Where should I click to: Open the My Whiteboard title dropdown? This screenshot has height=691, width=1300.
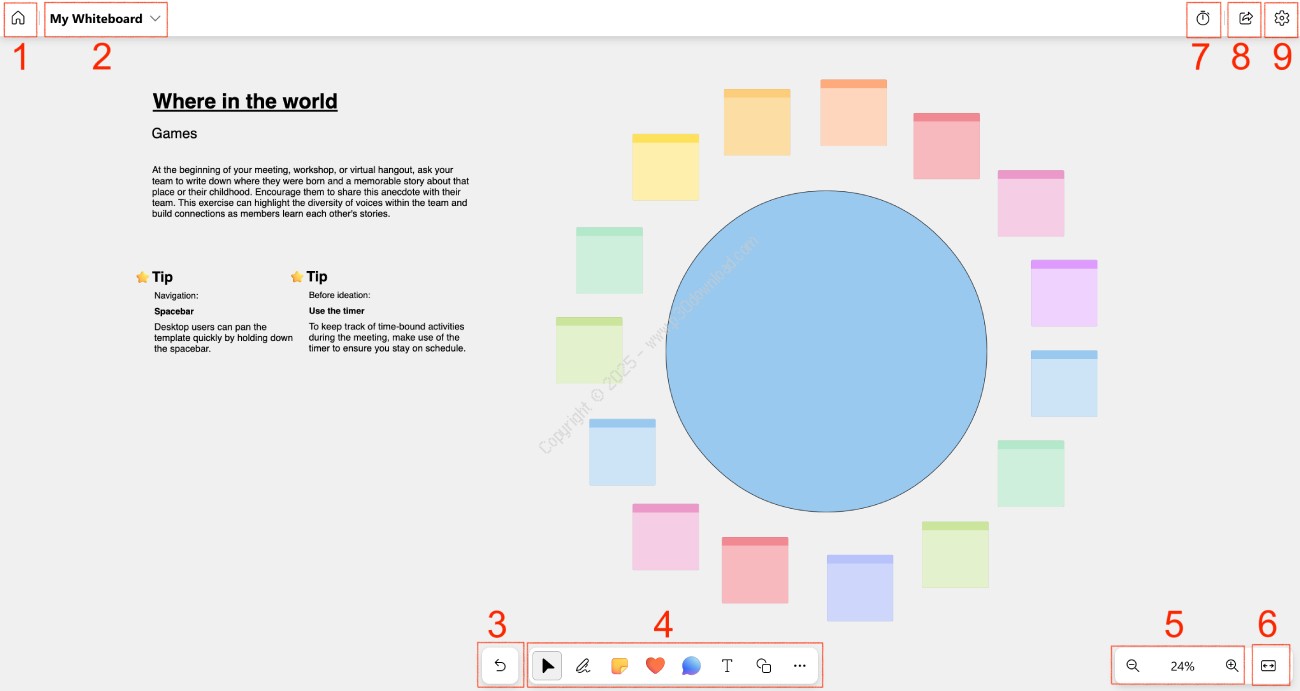(105, 19)
